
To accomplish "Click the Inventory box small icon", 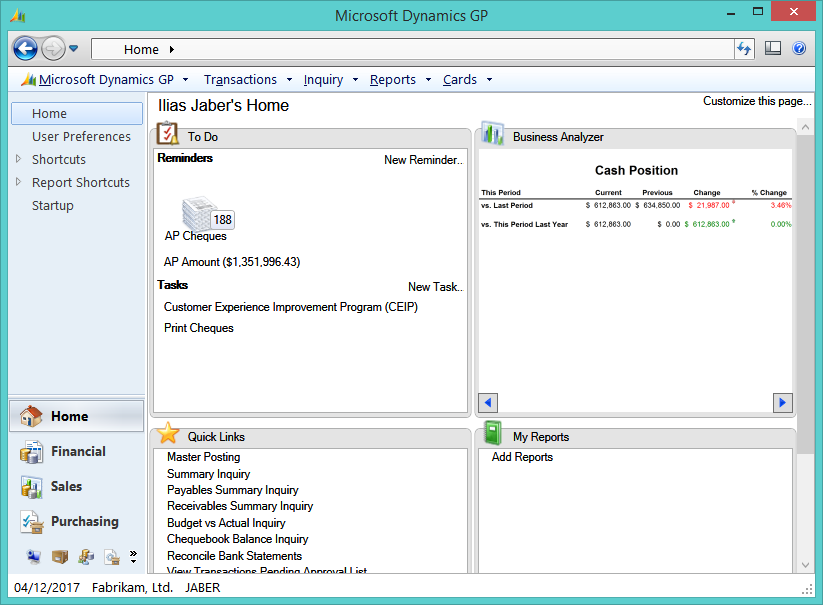I will click(60, 556).
